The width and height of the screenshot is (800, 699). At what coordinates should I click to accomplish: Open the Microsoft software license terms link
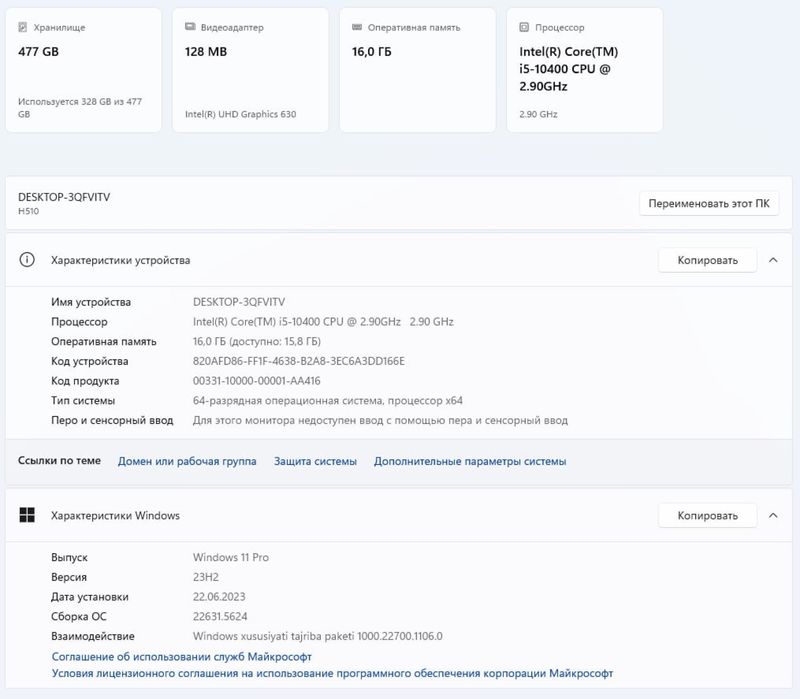pyautogui.click(x=332, y=674)
